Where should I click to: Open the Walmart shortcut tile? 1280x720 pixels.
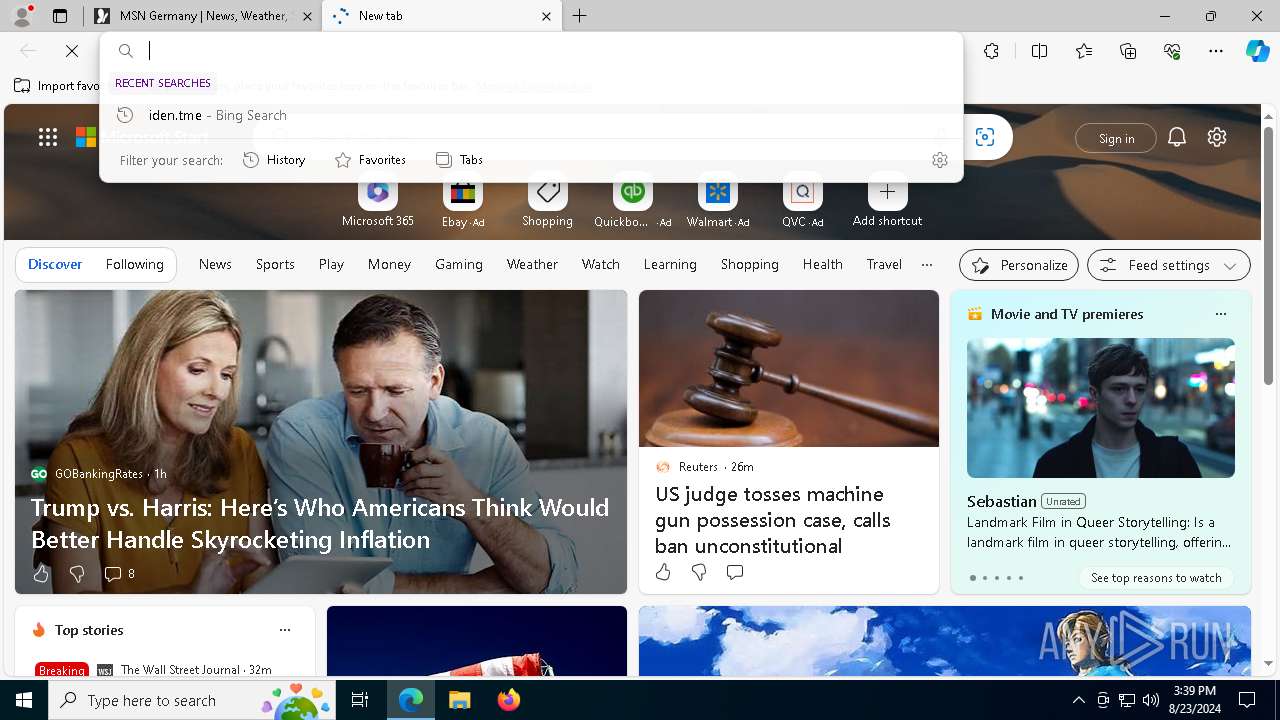[718, 200]
